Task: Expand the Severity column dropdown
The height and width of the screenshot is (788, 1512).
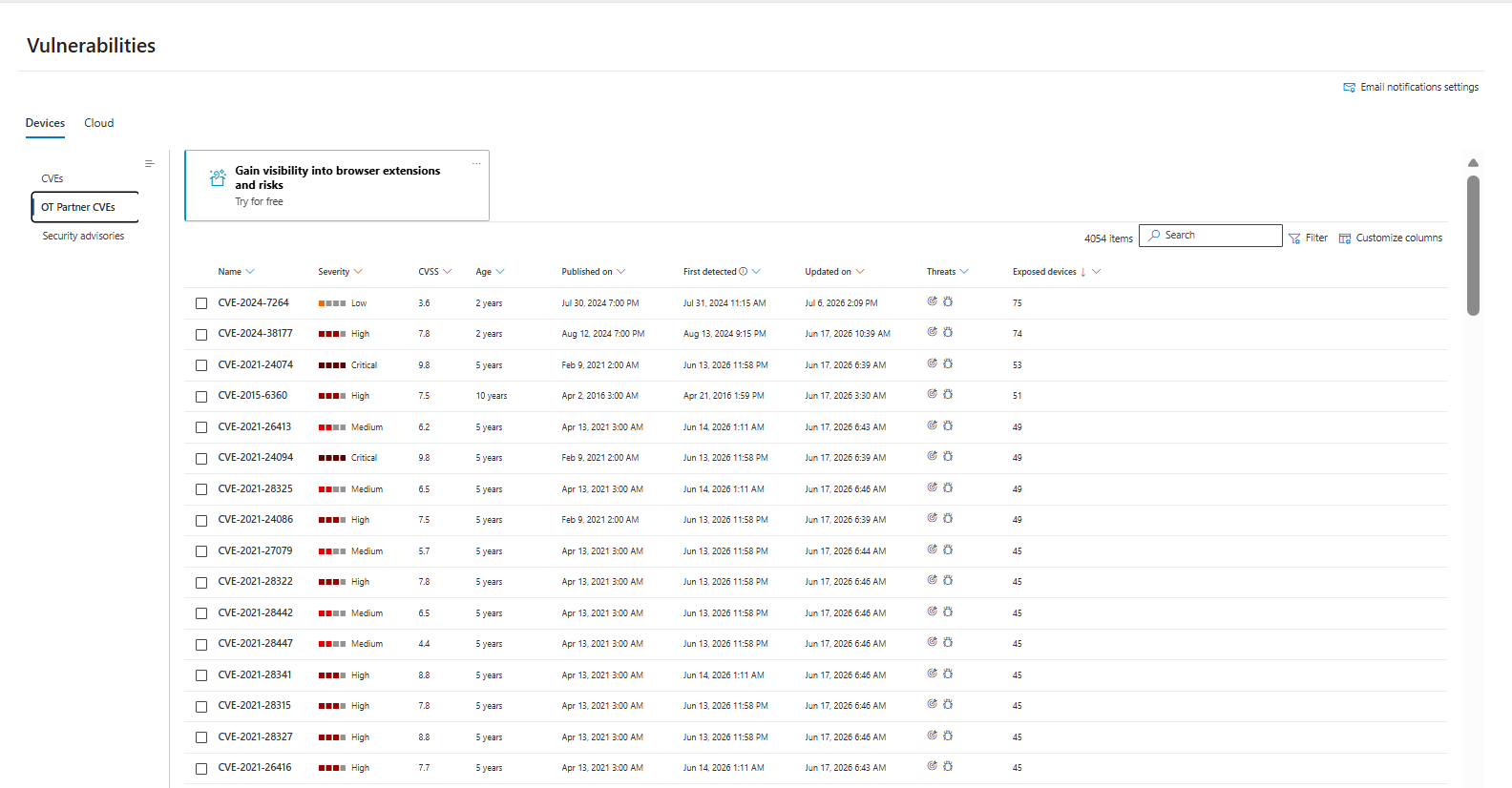Action: click(358, 272)
